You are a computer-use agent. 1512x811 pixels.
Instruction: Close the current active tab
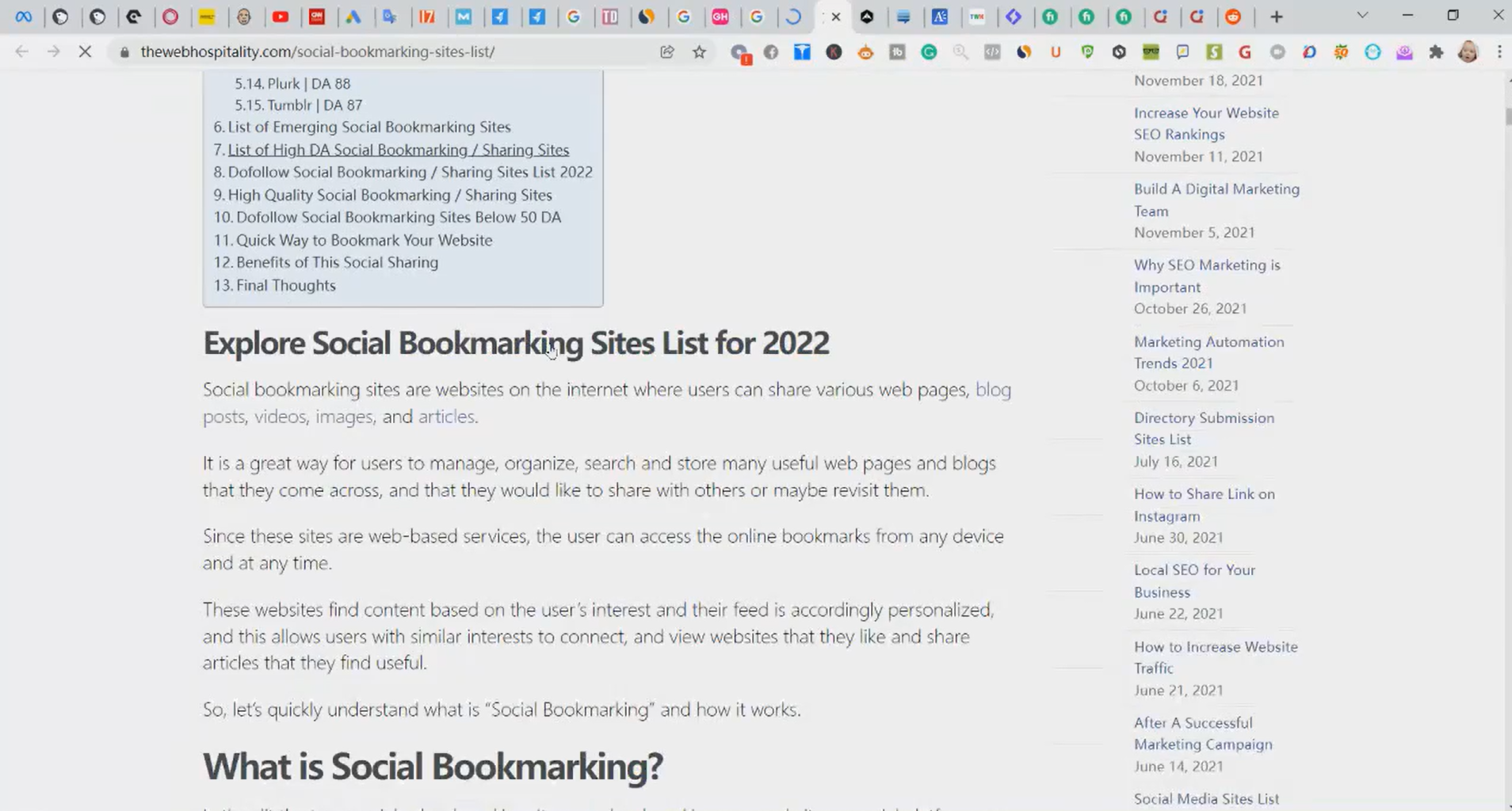click(836, 17)
